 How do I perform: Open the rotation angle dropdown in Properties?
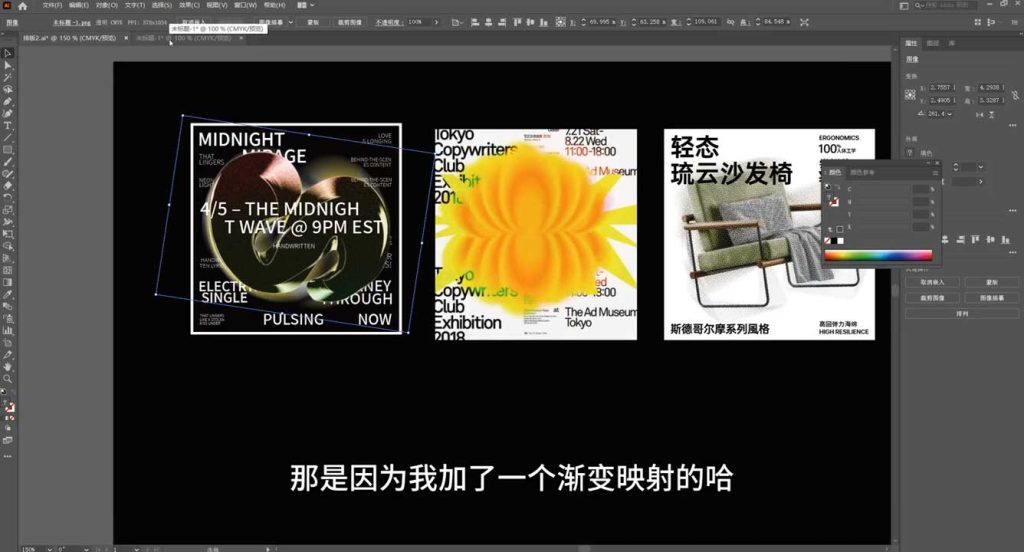click(x=949, y=114)
